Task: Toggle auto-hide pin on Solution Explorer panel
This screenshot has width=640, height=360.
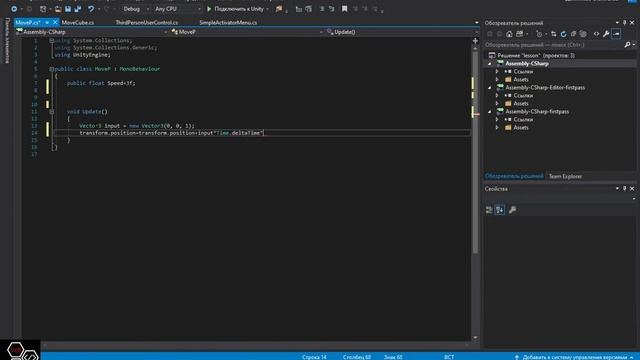Action: coord(624,23)
